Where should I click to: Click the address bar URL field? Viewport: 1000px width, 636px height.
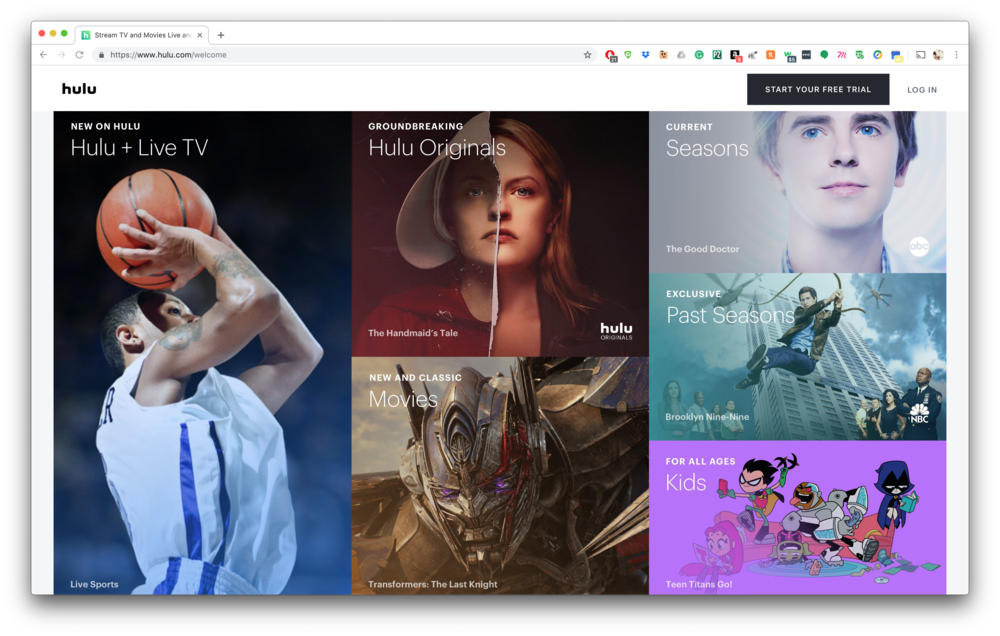[x=344, y=55]
